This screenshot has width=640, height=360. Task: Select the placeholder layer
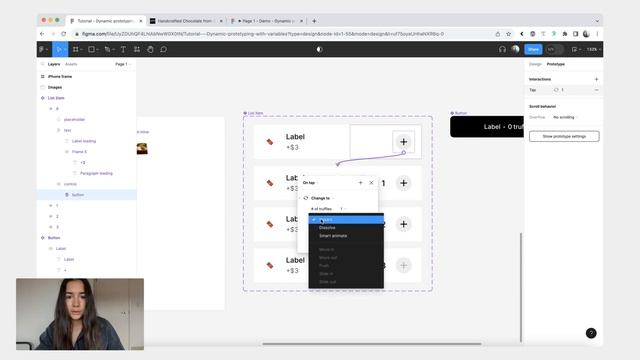[74, 120]
